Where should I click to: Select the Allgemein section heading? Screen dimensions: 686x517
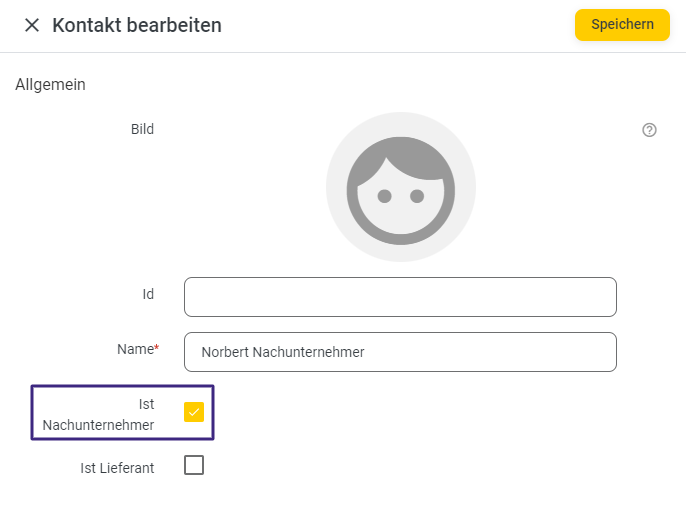click(x=50, y=84)
